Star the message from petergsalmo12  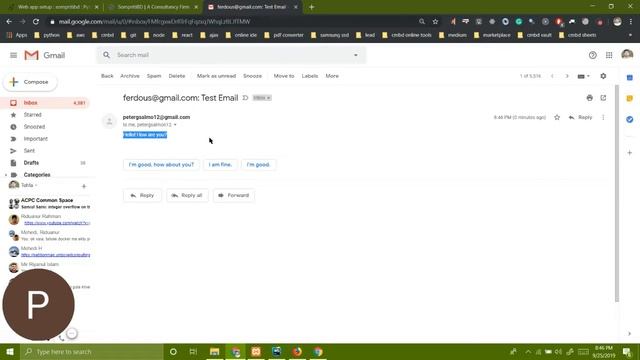557,118
